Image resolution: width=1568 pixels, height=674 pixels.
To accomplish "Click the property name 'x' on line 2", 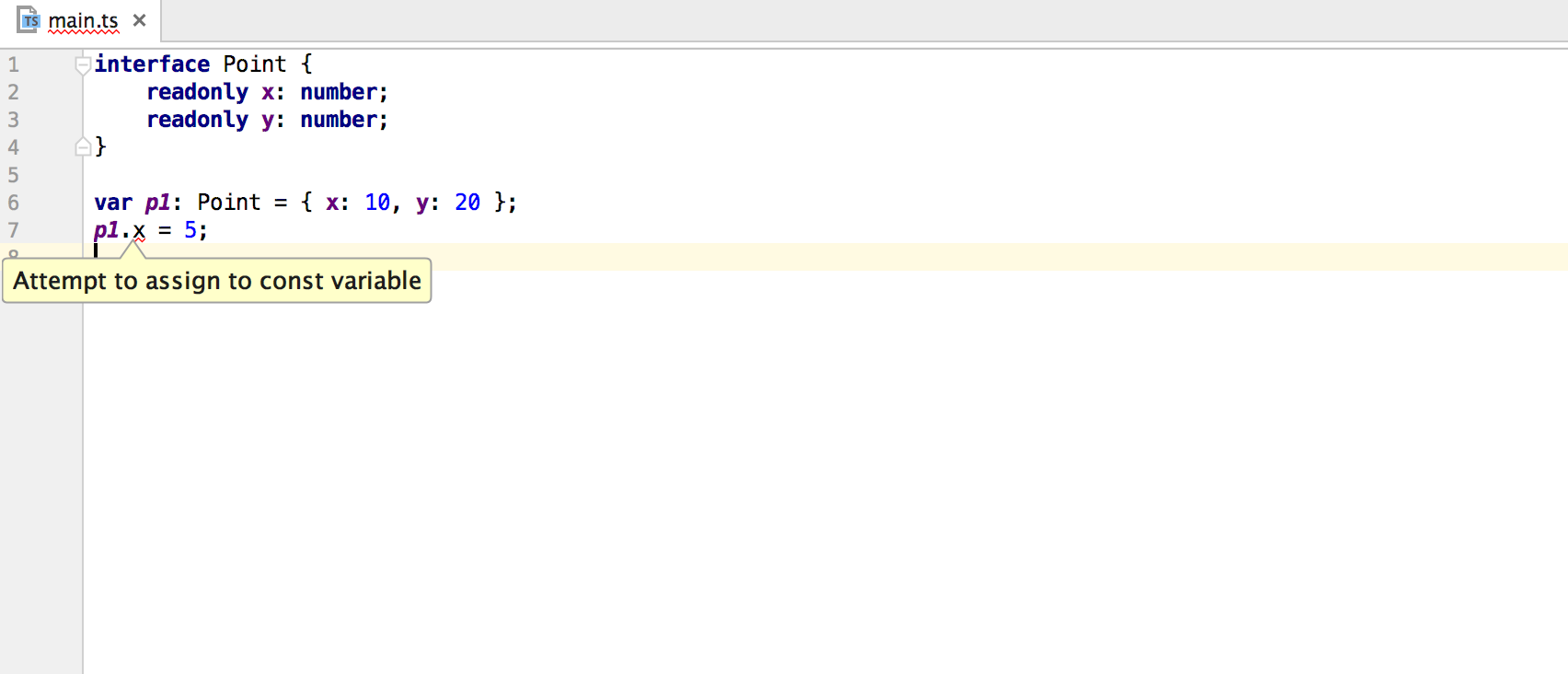I will (268, 93).
